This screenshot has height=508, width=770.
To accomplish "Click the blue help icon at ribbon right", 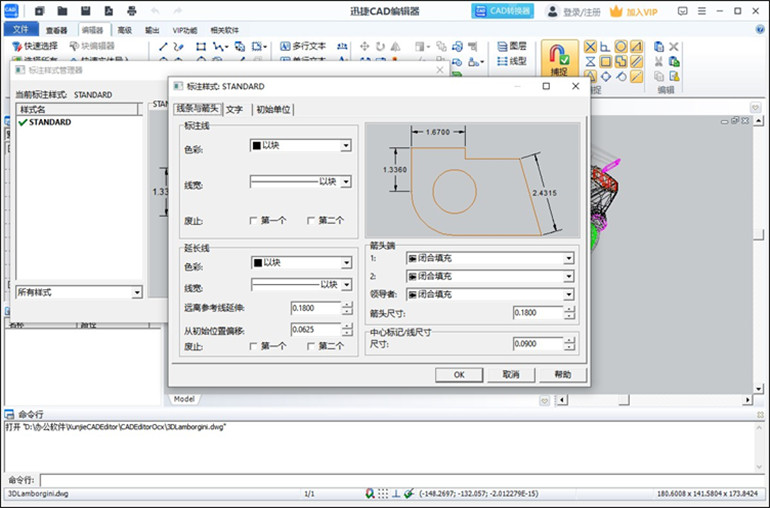I will [x=760, y=30].
